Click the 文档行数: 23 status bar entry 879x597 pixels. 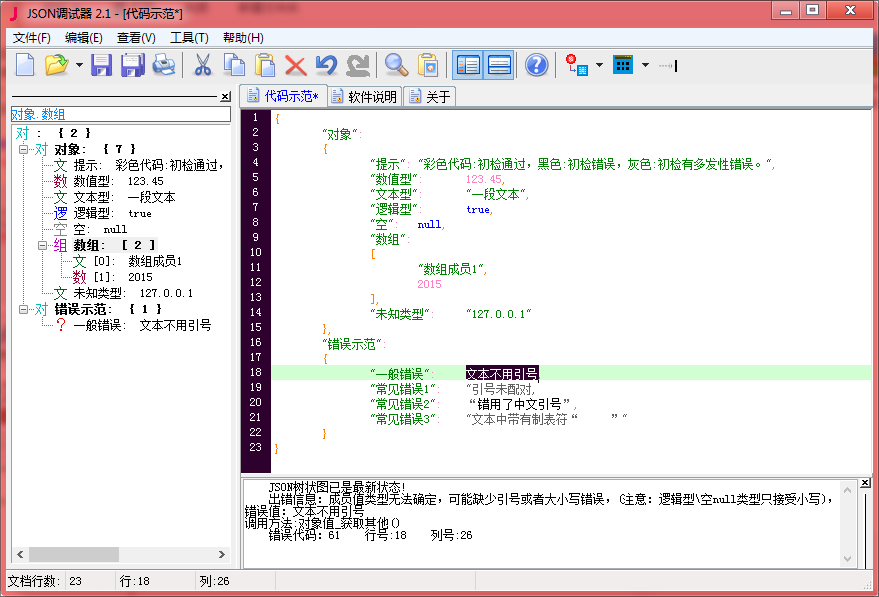pos(45,581)
